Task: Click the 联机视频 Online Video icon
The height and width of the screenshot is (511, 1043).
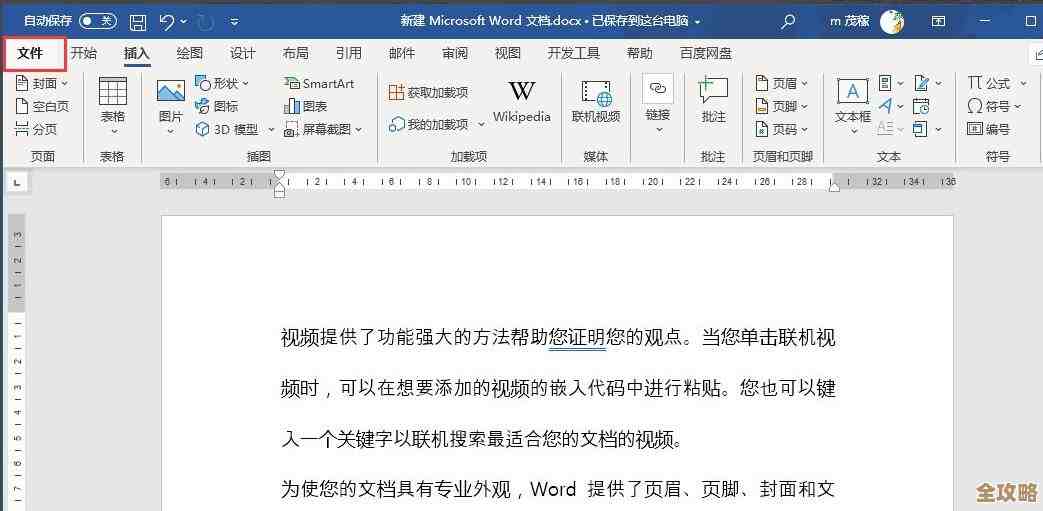Action: tap(596, 93)
